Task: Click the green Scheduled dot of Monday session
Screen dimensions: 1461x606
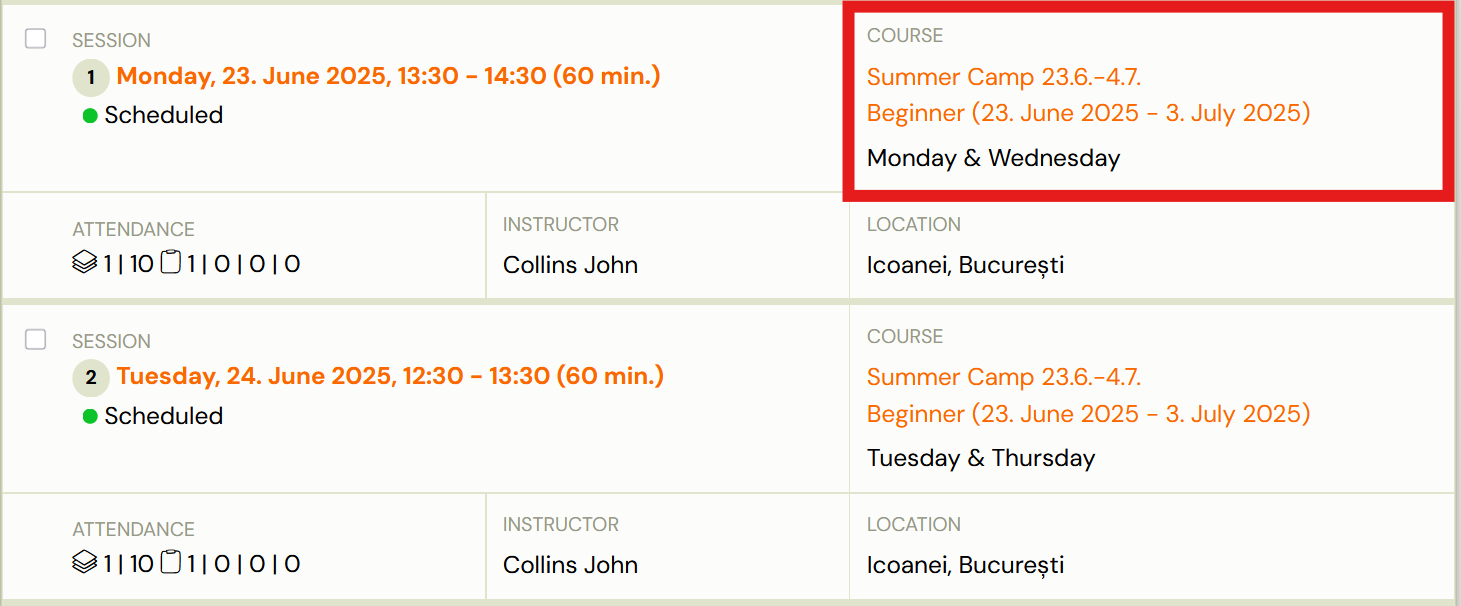Action: click(90, 116)
